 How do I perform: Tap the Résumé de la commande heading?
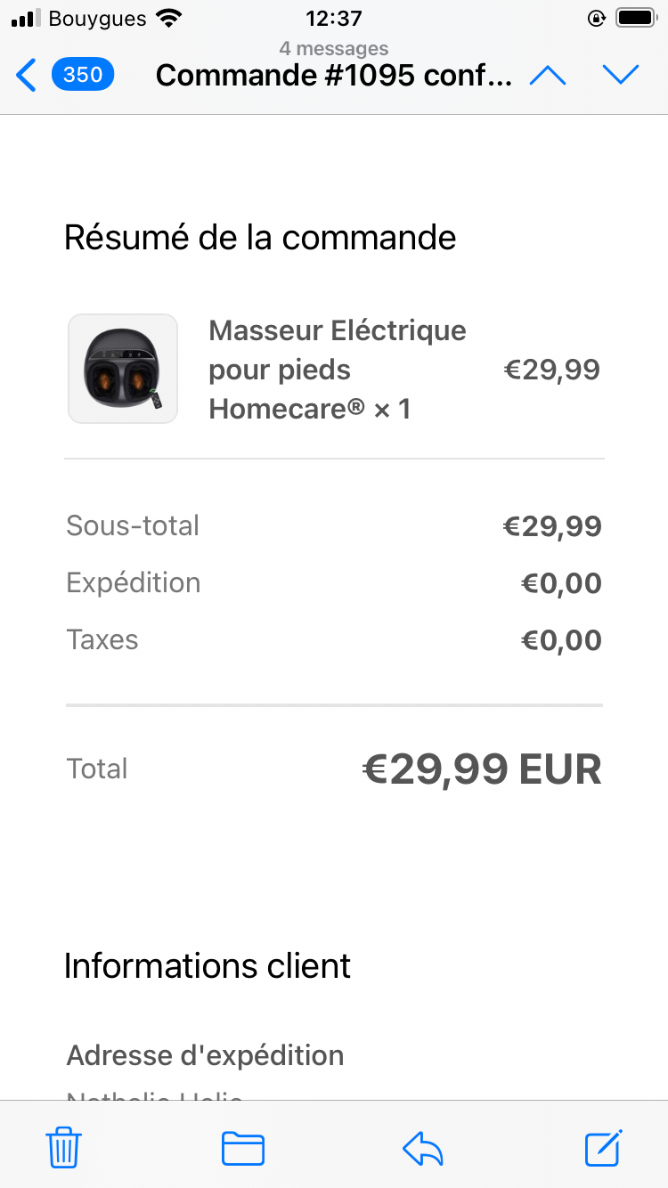[x=260, y=237]
